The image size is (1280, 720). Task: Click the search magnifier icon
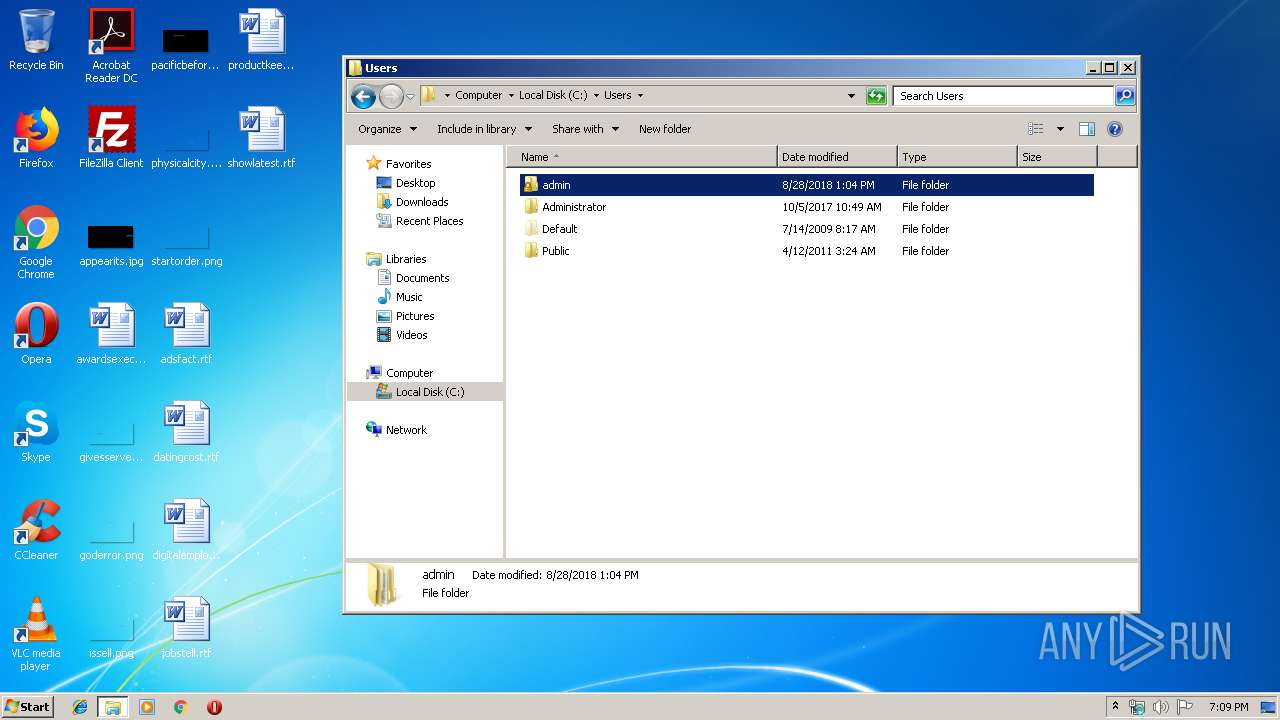1125,96
